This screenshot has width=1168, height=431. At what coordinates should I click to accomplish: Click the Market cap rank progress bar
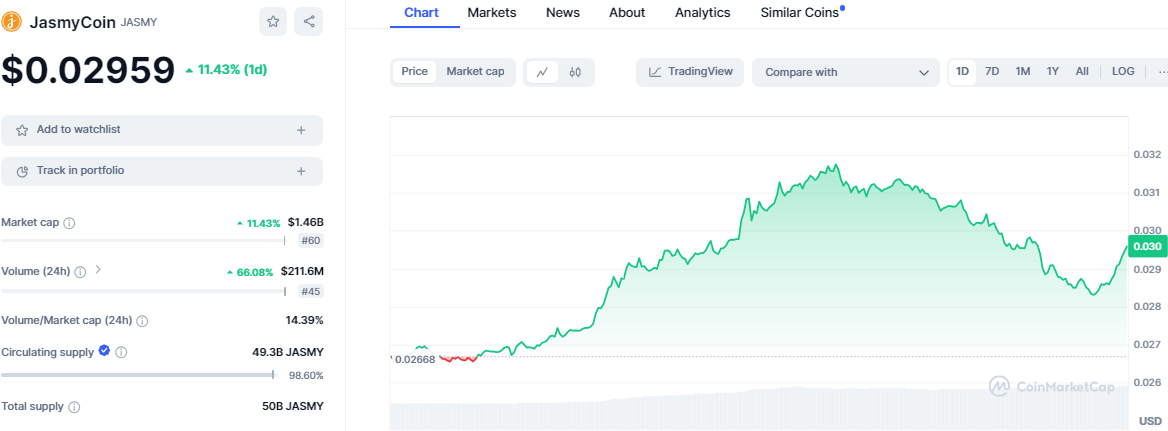coord(144,240)
